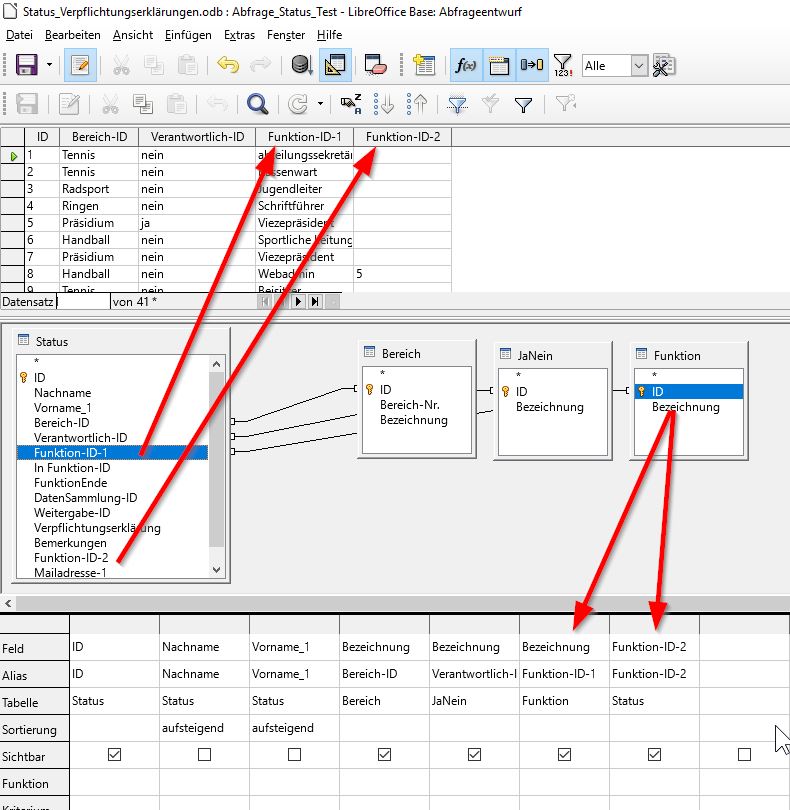Open the Bearbeiten menu
Image resolution: width=790 pixels, height=810 pixels.
tap(73, 35)
